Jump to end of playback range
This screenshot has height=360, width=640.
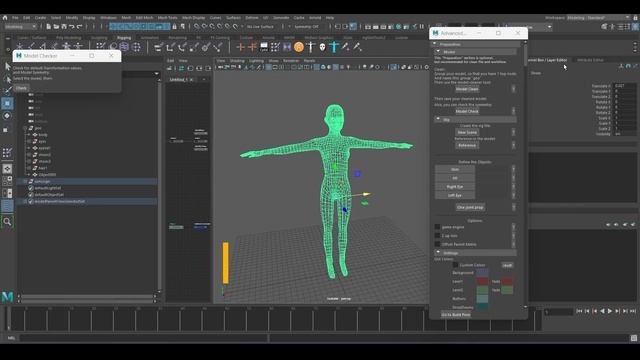(633, 311)
